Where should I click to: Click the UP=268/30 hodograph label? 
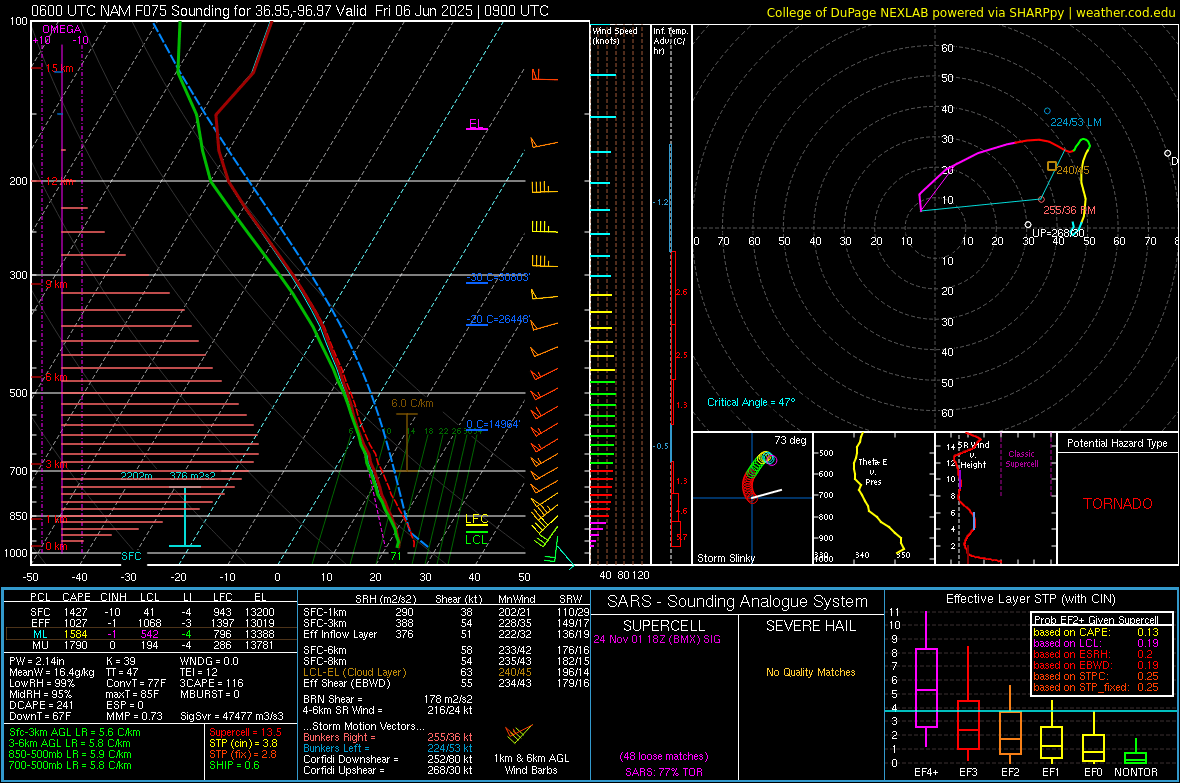[1058, 233]
